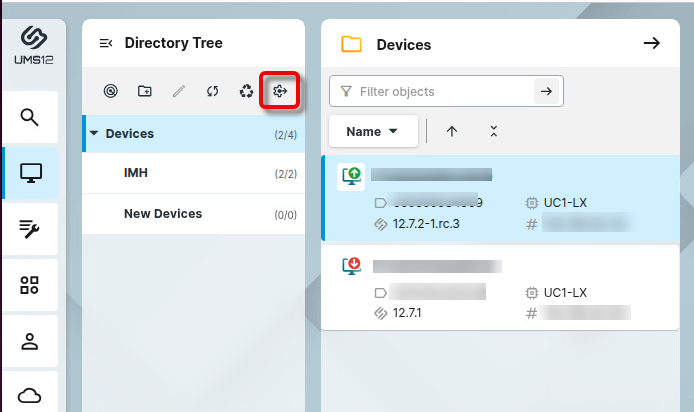The height and width of the screenshot is (412, 694).
Task: Click the UMS12 logo
Action: 33,45
